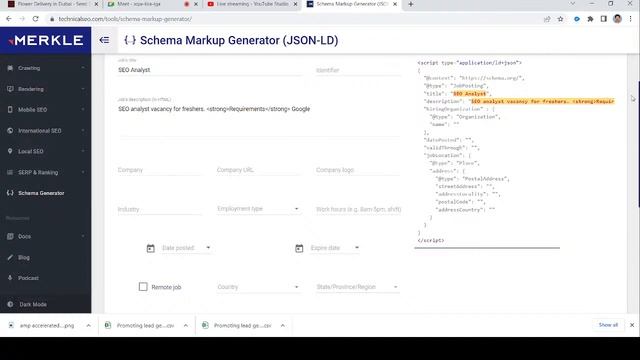This screenshot has height=360, width=640.
Task: Open the Rendering sidebar section
Action: (x=46, y=89)
